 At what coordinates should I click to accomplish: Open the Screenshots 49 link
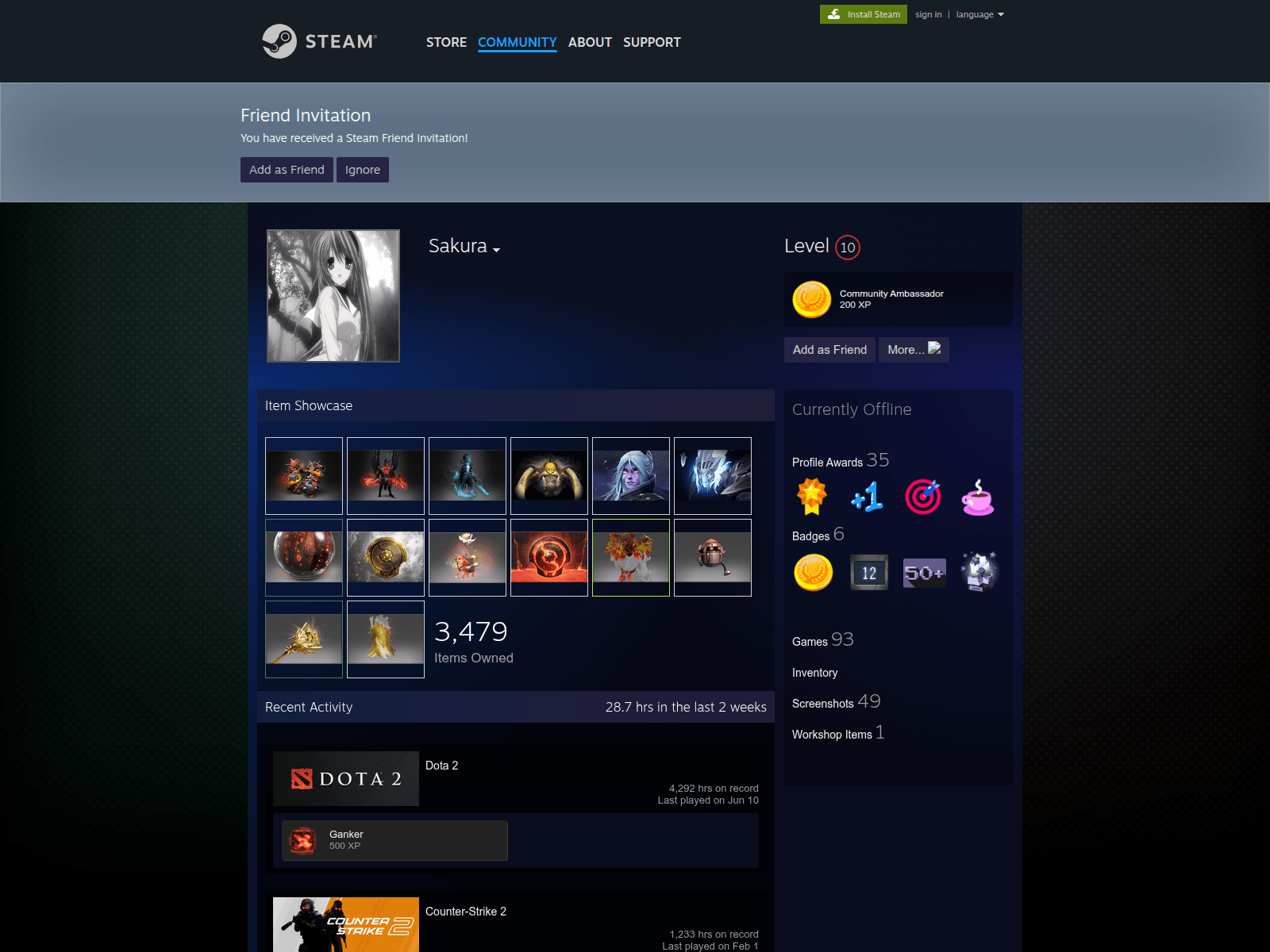[x=837, y=702]
